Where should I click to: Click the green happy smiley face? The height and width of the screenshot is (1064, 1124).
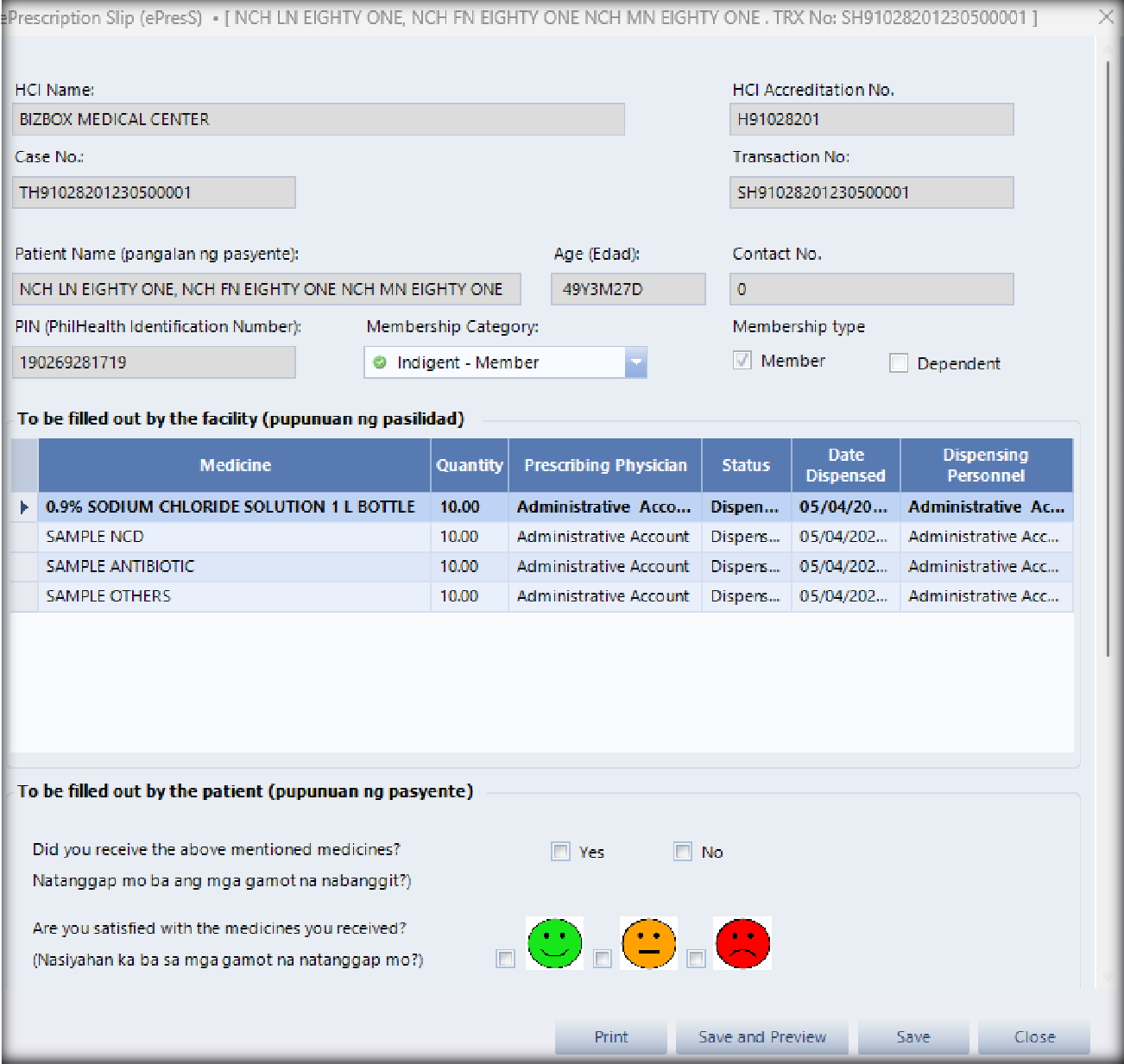tap(554, 942)
